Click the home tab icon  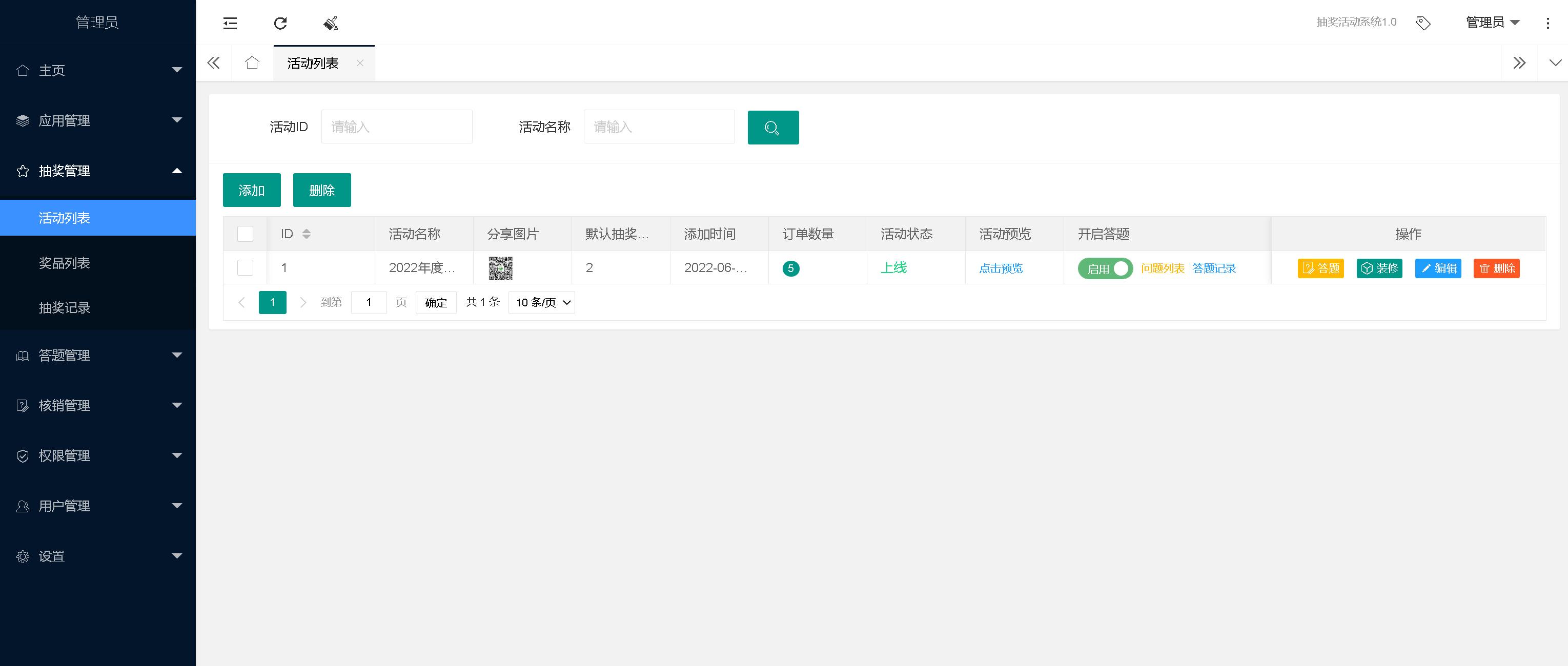pyautogui.click(x=252, y=63)
